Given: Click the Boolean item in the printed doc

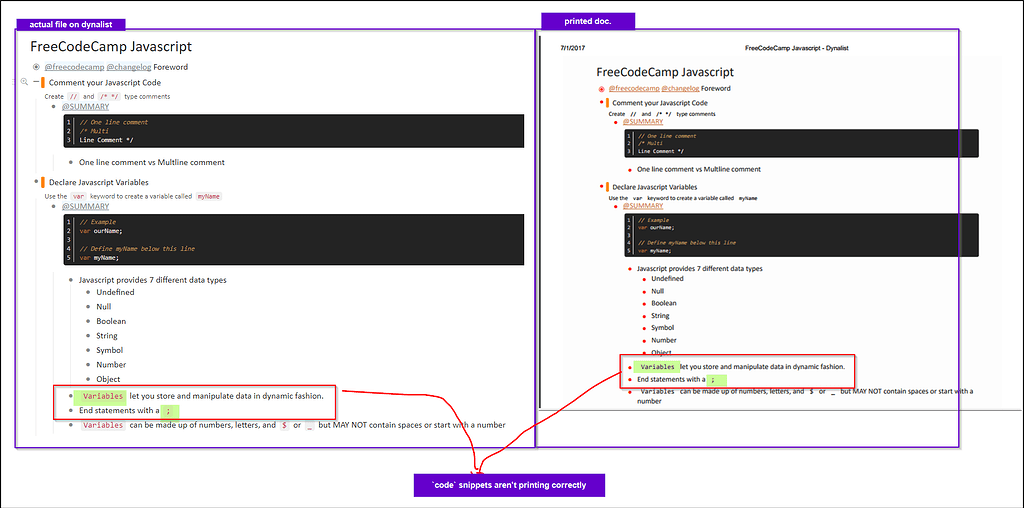Looking at the screenshot, I should pos(664,303).
